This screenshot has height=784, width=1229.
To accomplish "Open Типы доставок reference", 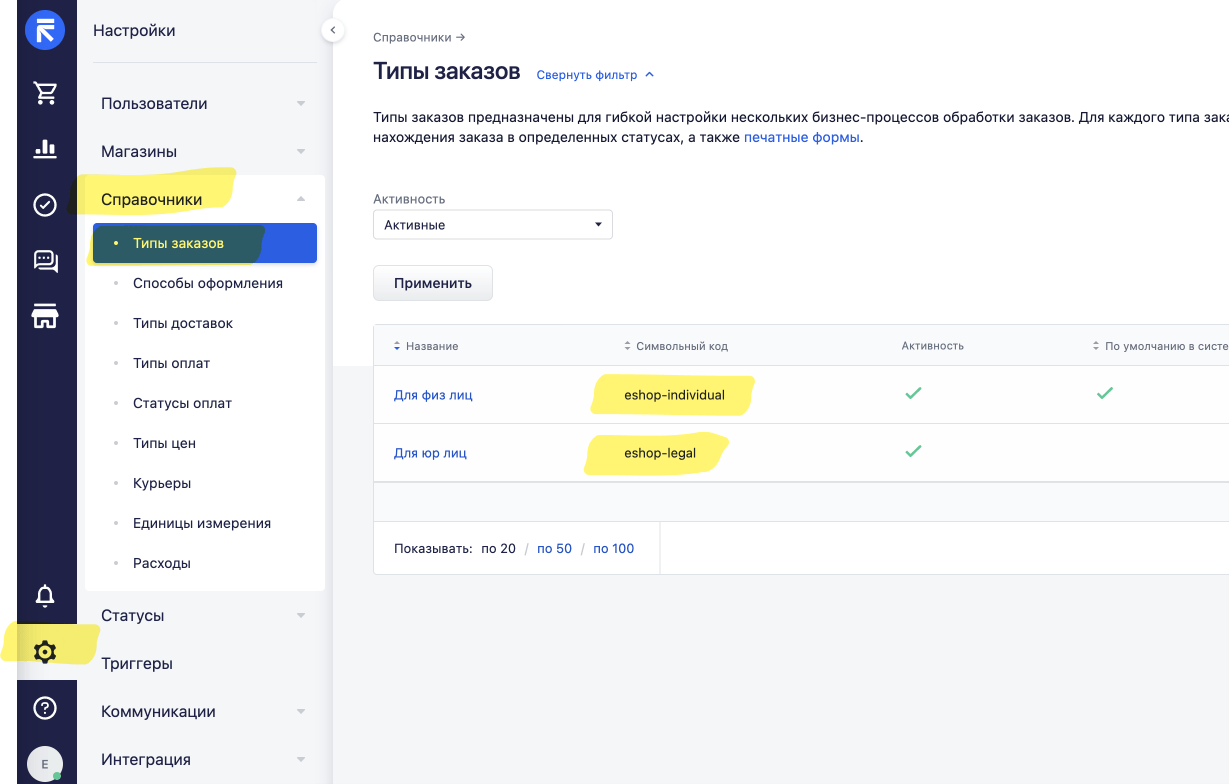I will [183, 323].
